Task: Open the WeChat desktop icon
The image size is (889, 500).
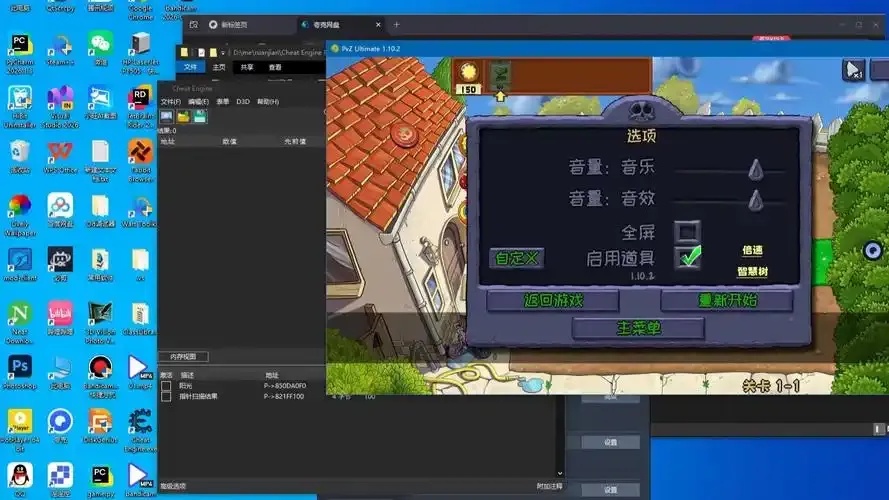Action: click(x=100, y=49)
